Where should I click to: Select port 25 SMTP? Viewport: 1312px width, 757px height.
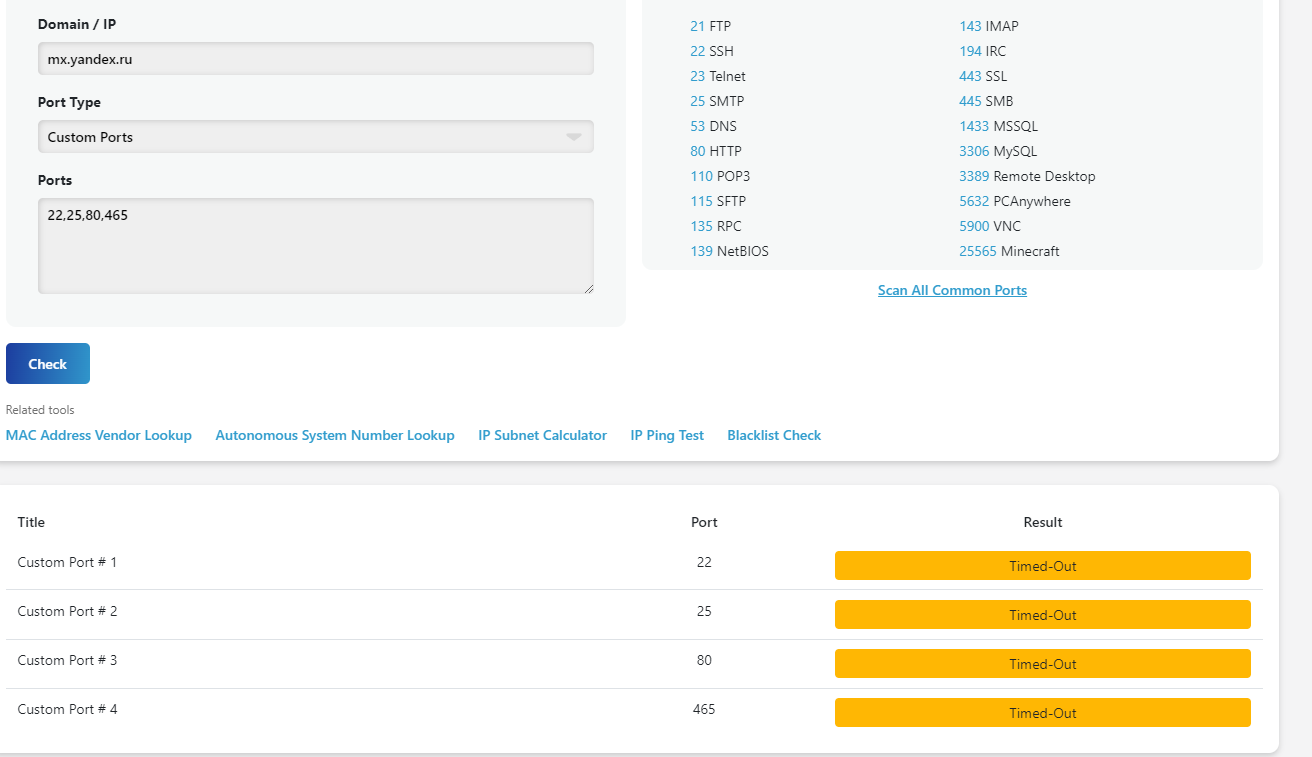point(717,101)
